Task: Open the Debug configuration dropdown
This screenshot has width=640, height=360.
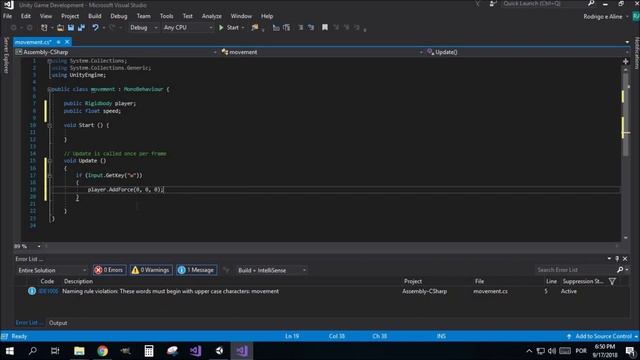Action: coord(143,28)
